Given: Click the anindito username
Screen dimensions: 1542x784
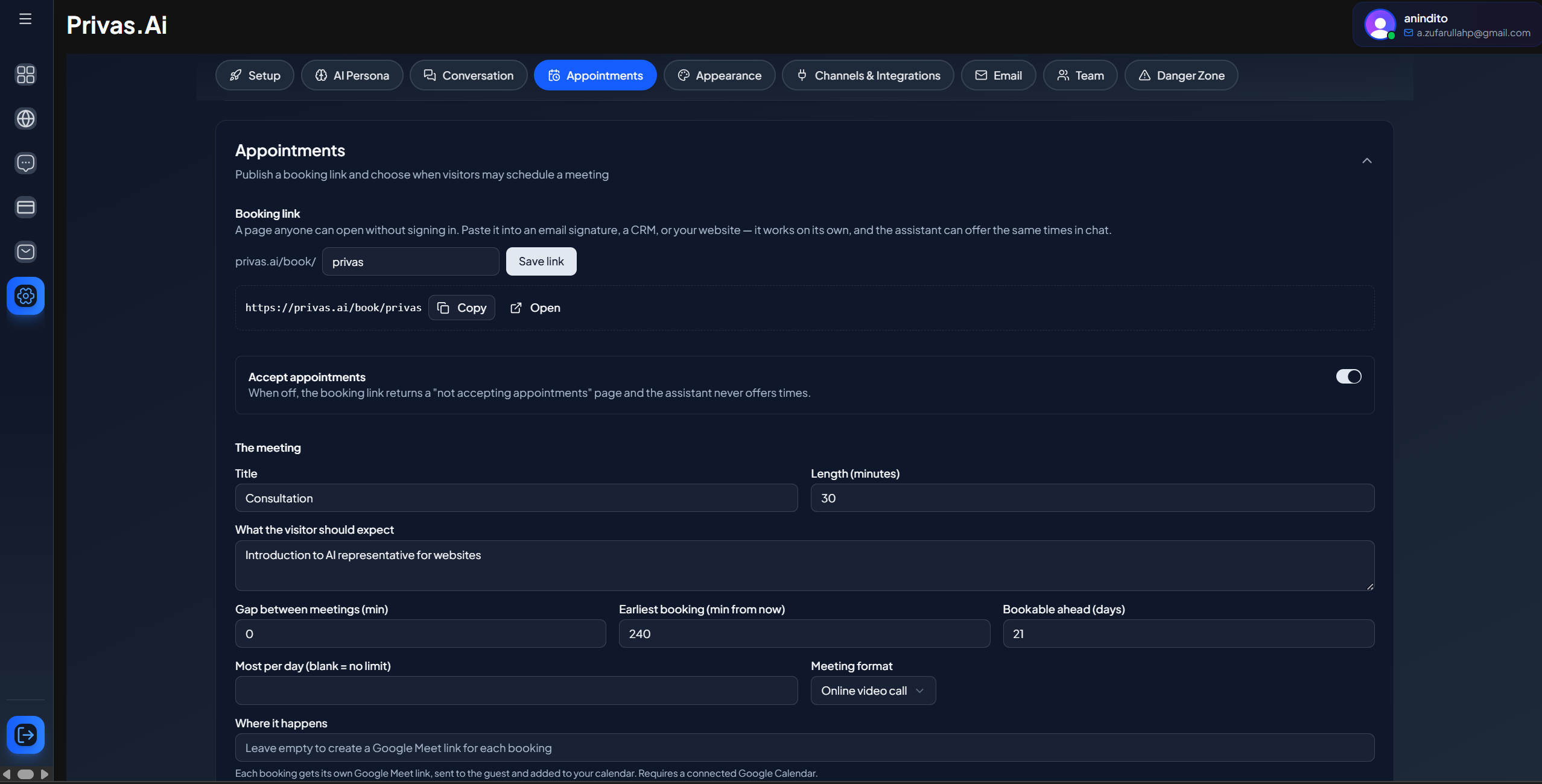Looking at the screenshot, I should click(x=1426, y=18).
